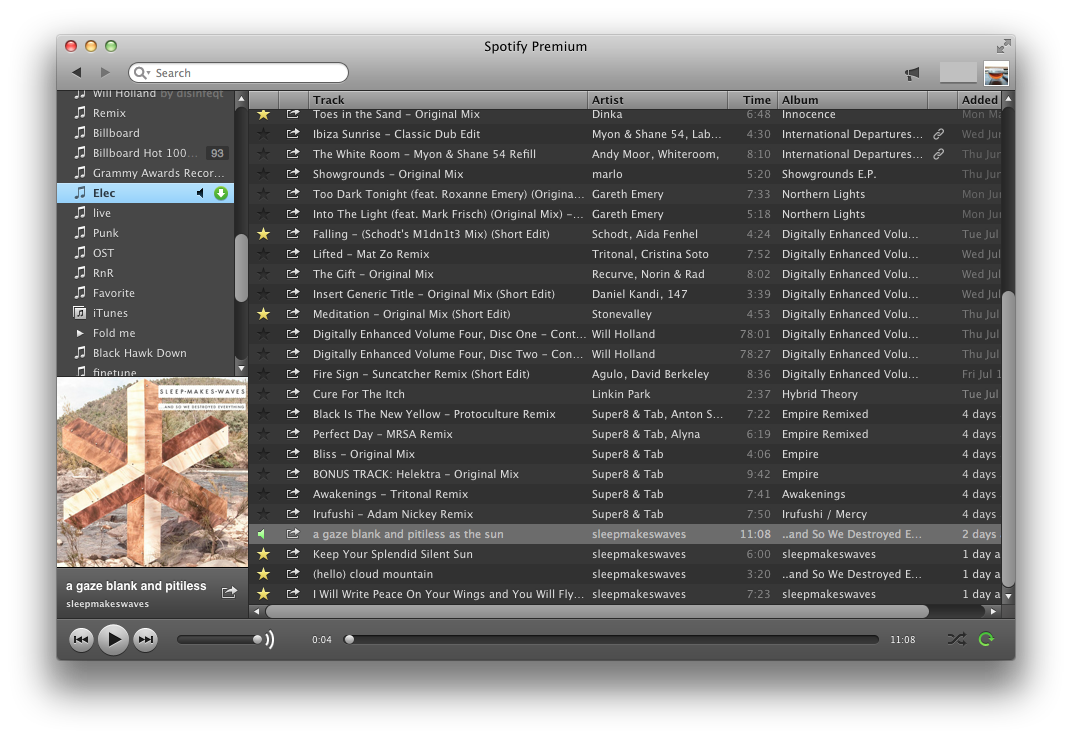Unstar Toes in the Sand track
The width and height of the screenshot is (1072, 739).
click(x=263, y=114)
